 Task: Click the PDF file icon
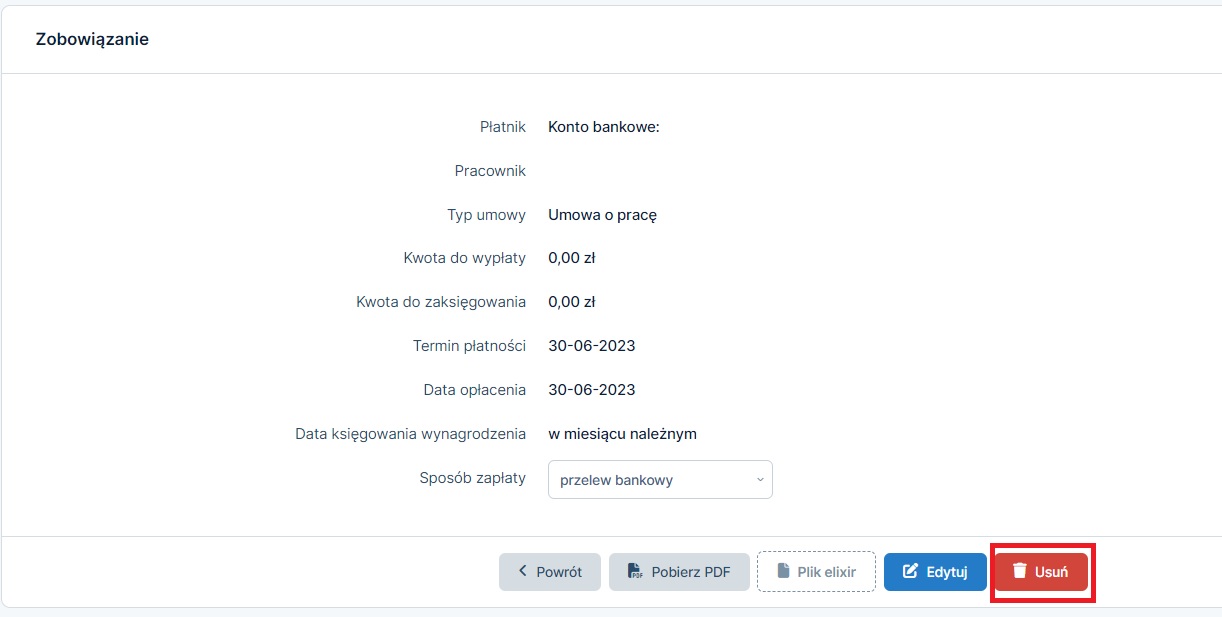[x=635, y=572]
